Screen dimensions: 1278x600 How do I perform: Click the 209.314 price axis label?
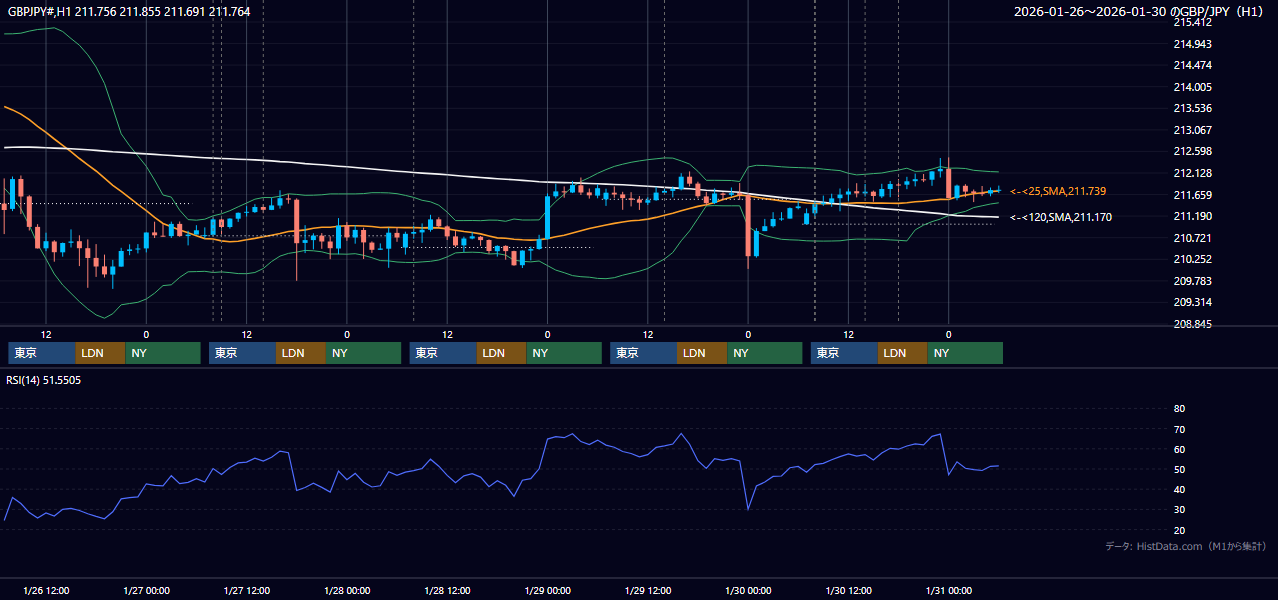click(1192, 302)
